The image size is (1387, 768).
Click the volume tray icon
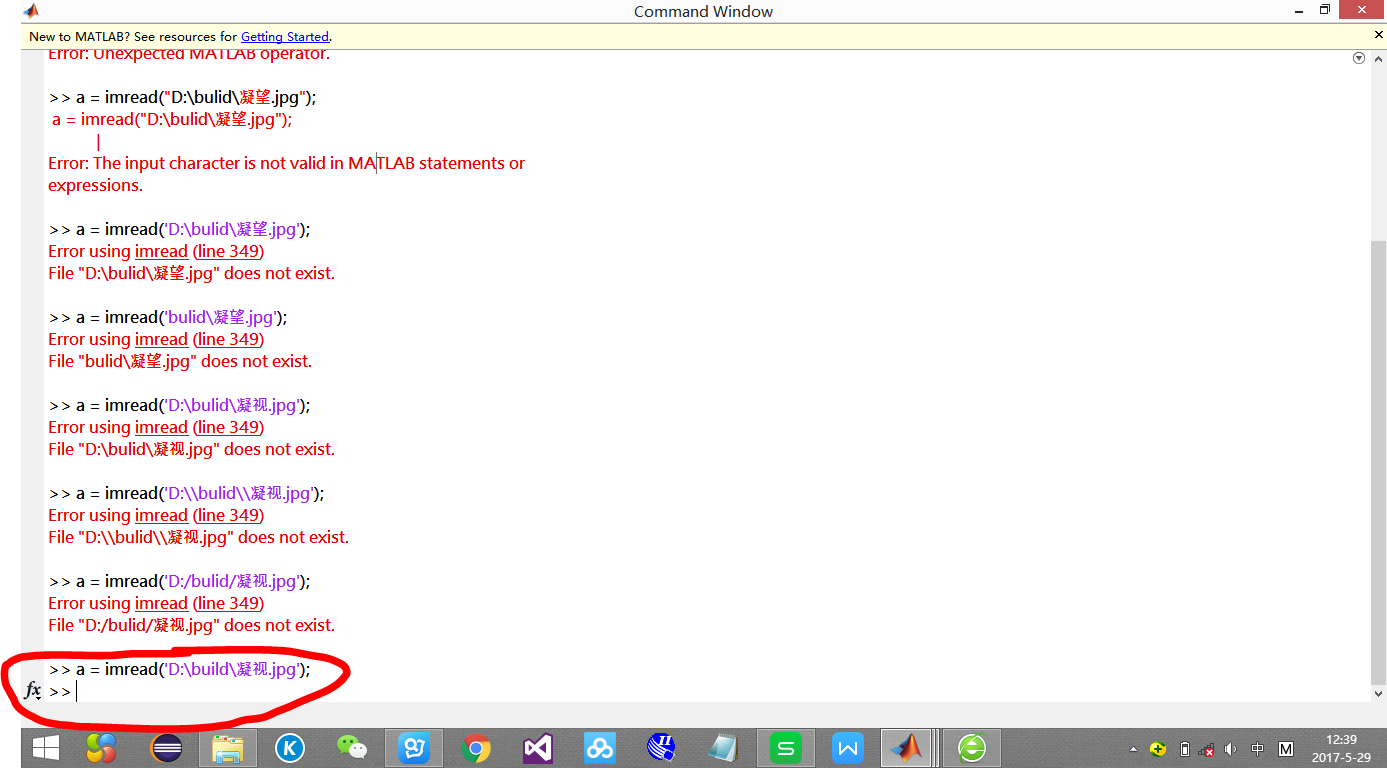click(1231, 748)
